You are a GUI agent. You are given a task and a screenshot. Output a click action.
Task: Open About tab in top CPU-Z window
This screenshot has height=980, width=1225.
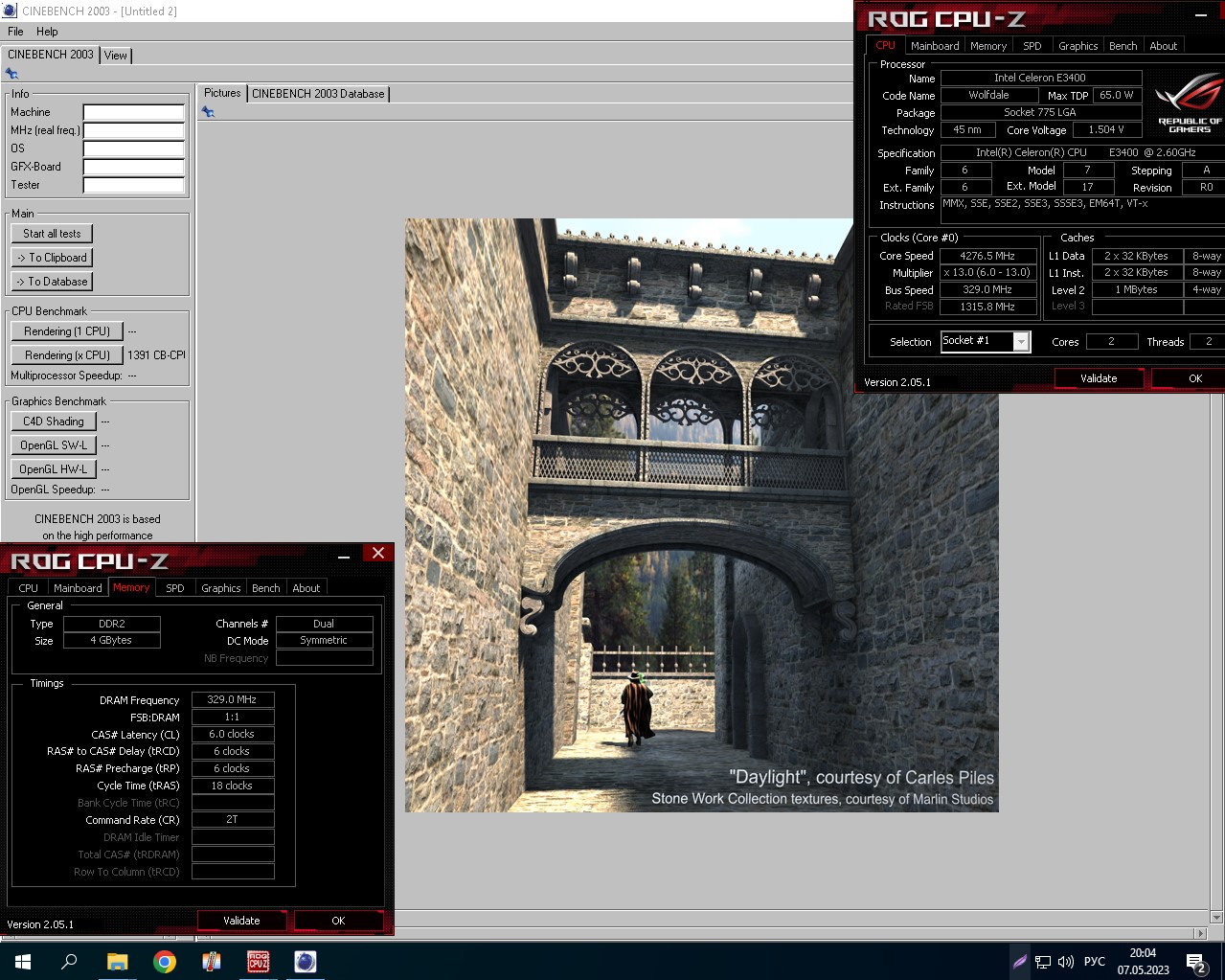[x=1164, y=46]
